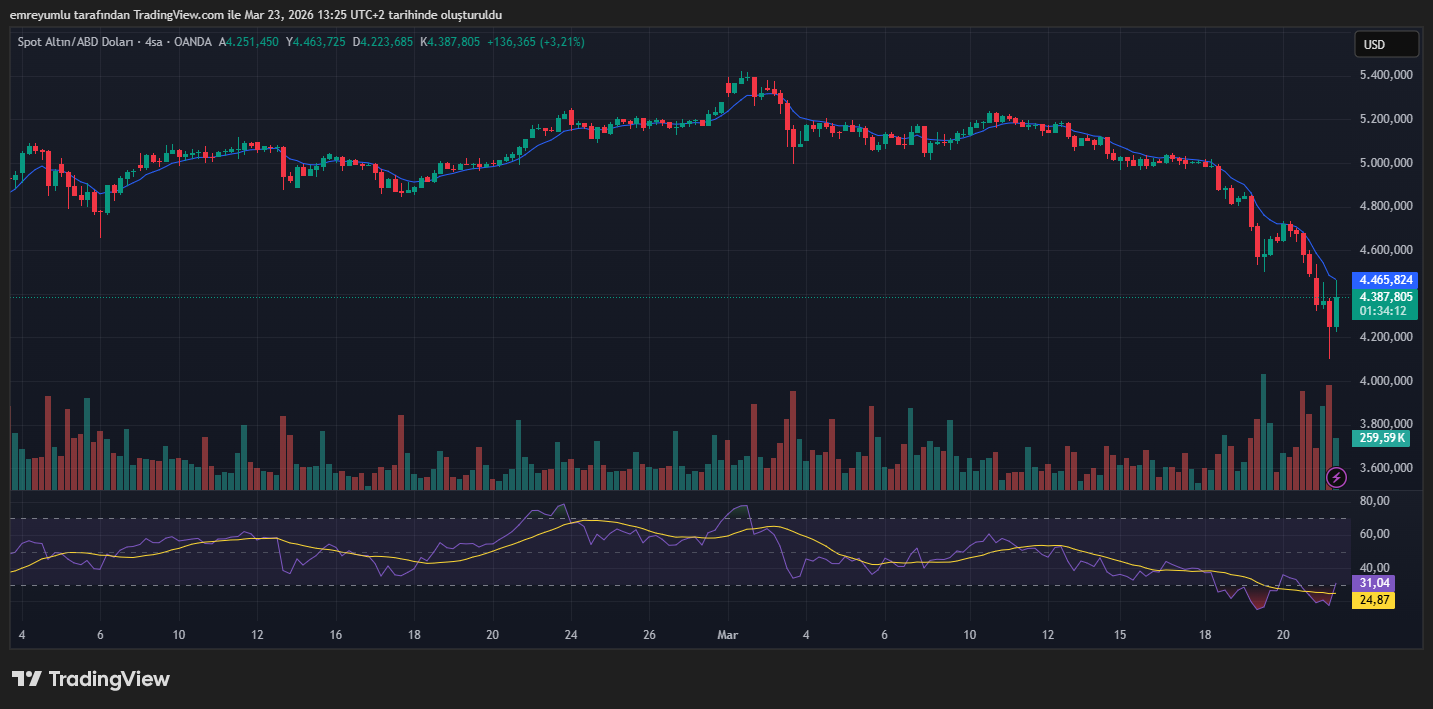Viewport: 1433px width, 709px height.
Task: Click the Mar label on time axis
Action: pyautogui.click(x=727, y=634)
